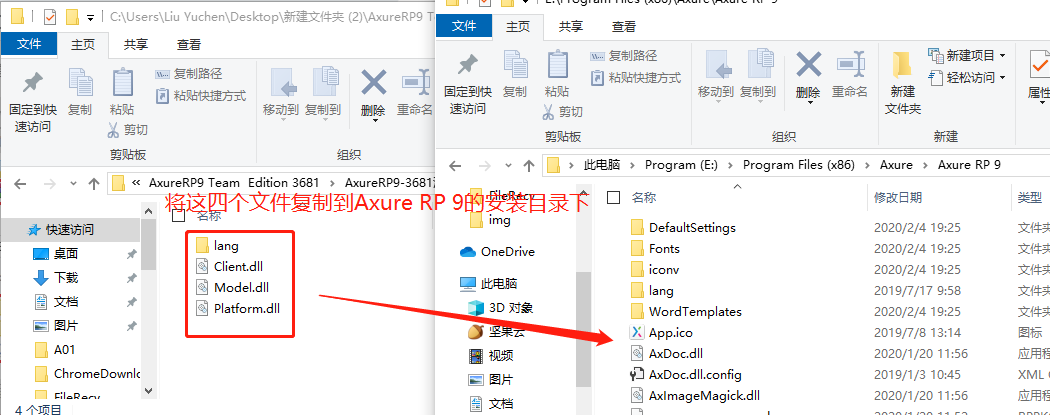Rename (重命名) in right window ribbon

tap(850, 75)
